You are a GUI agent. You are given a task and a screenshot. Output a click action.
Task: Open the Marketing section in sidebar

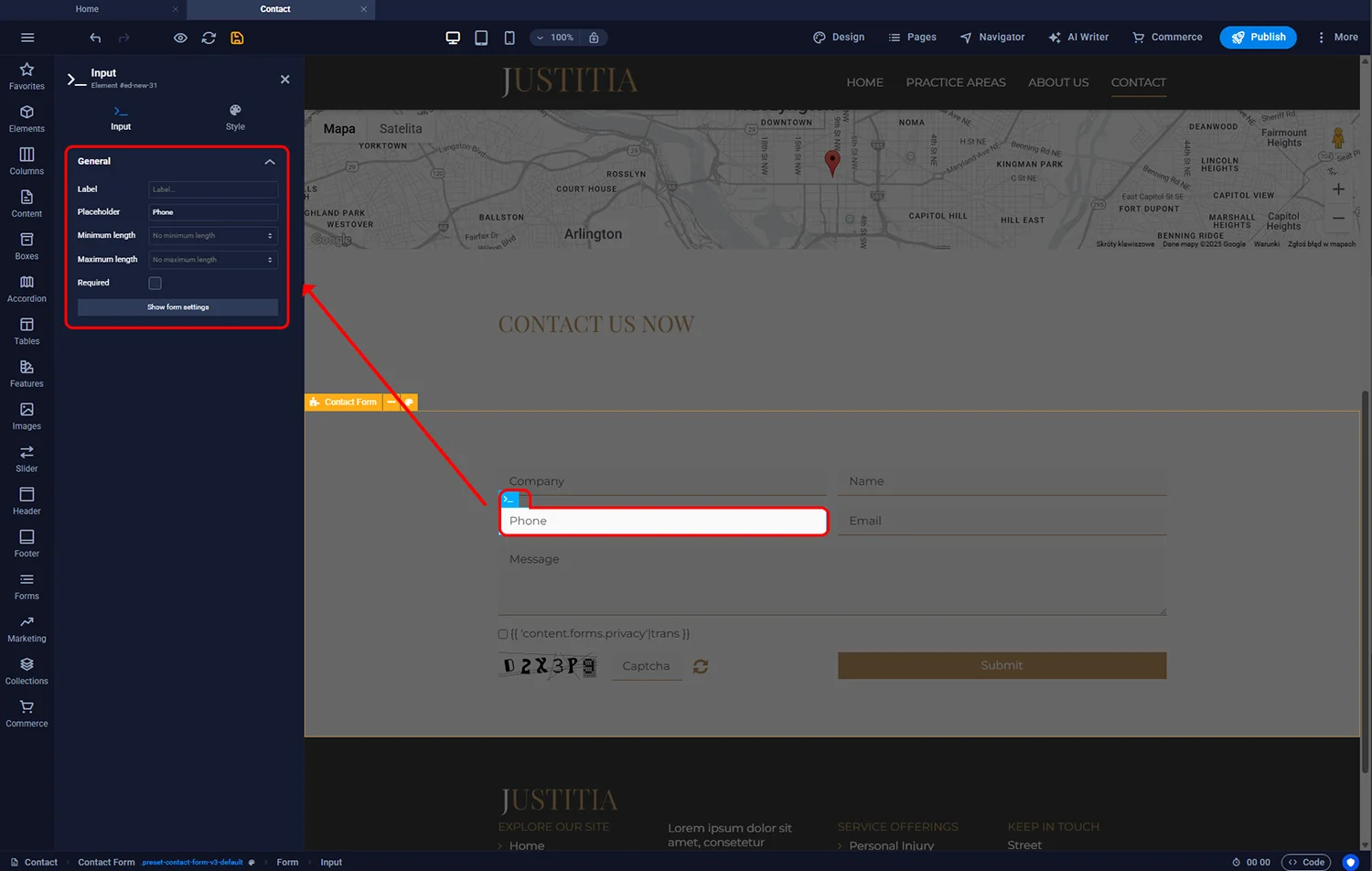27,629
